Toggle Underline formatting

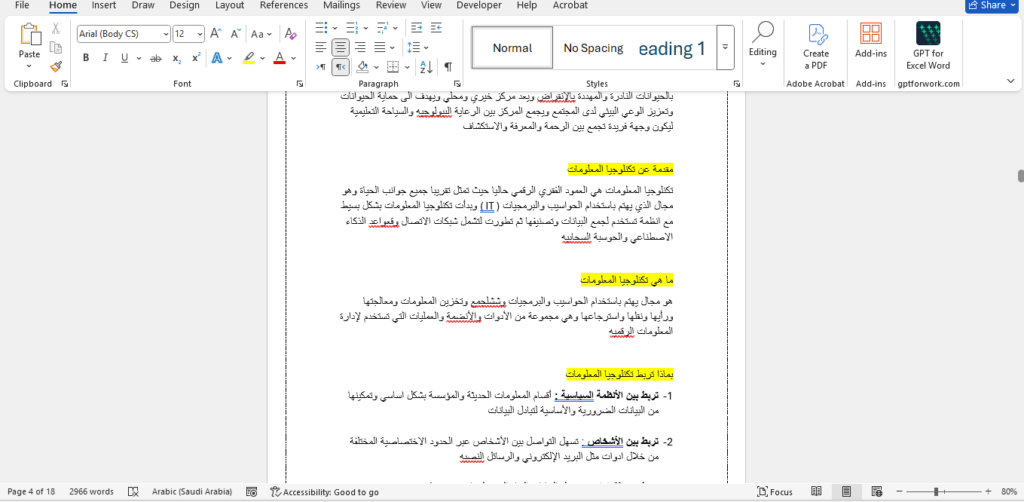pos(124,58)
